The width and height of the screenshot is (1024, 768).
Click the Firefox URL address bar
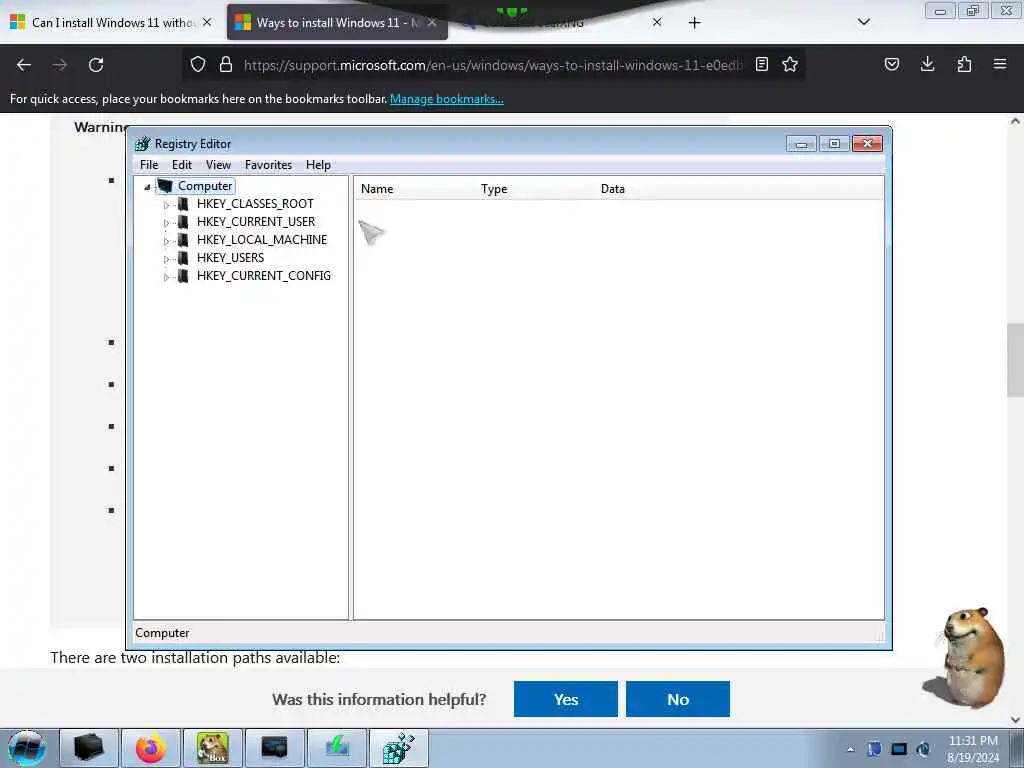492,65
